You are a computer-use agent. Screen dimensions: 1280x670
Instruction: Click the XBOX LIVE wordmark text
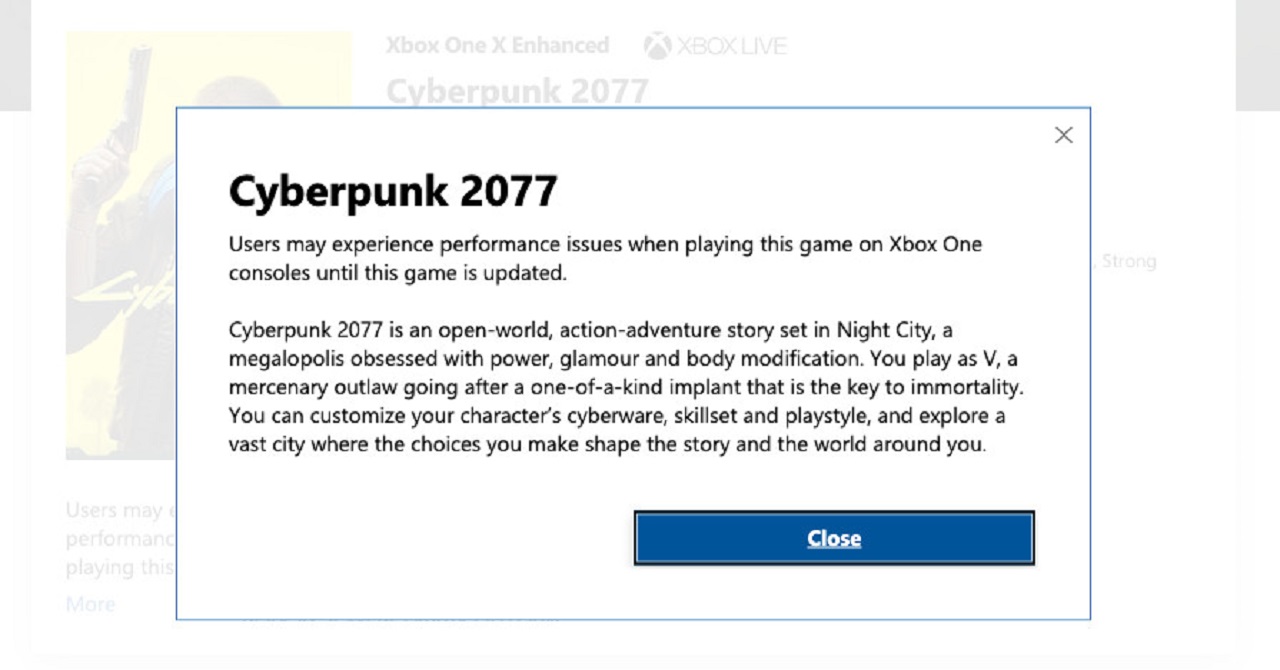tap(731, 46)
